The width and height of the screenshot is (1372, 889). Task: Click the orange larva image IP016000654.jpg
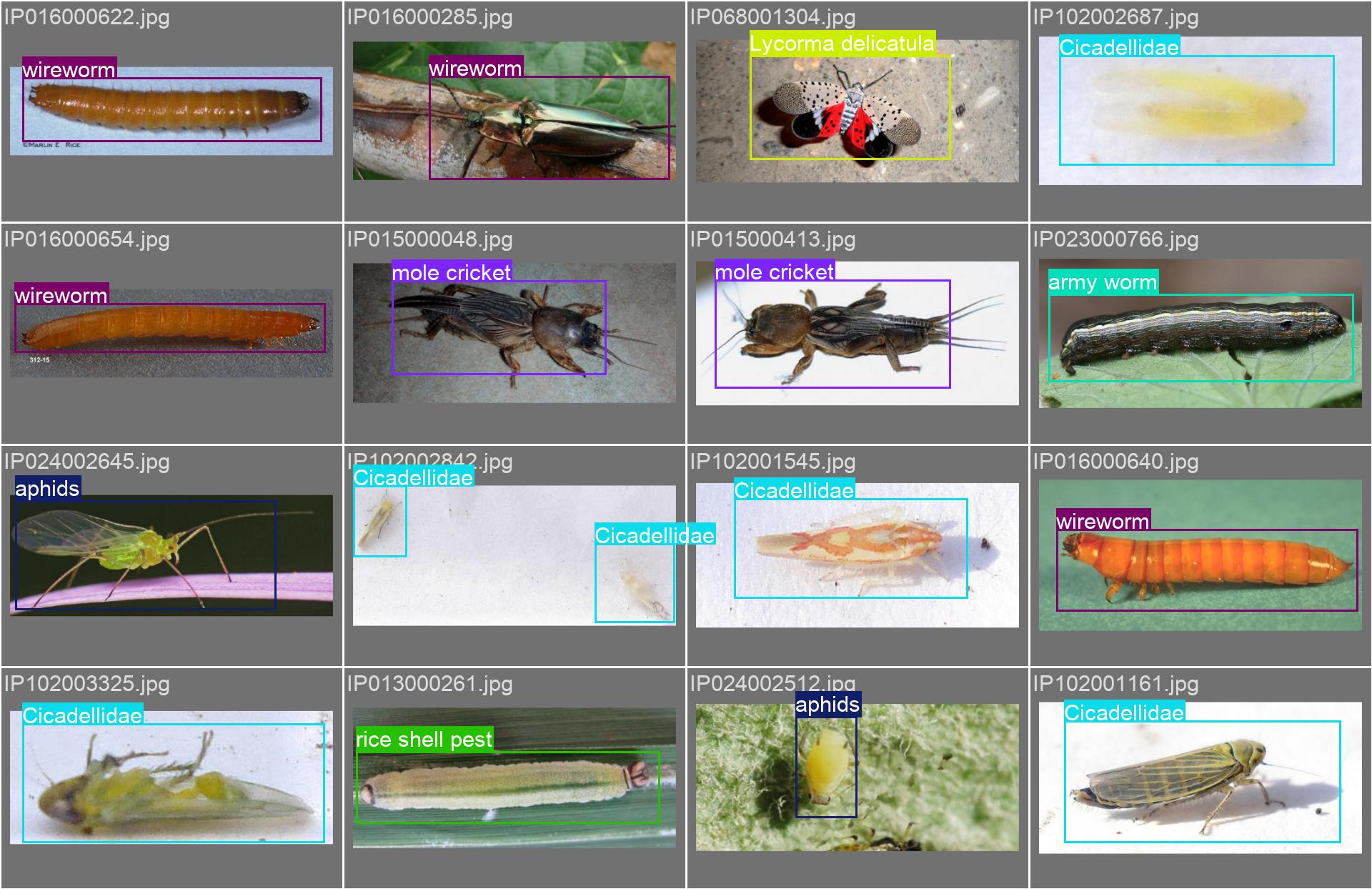click(x=171, y=333)
